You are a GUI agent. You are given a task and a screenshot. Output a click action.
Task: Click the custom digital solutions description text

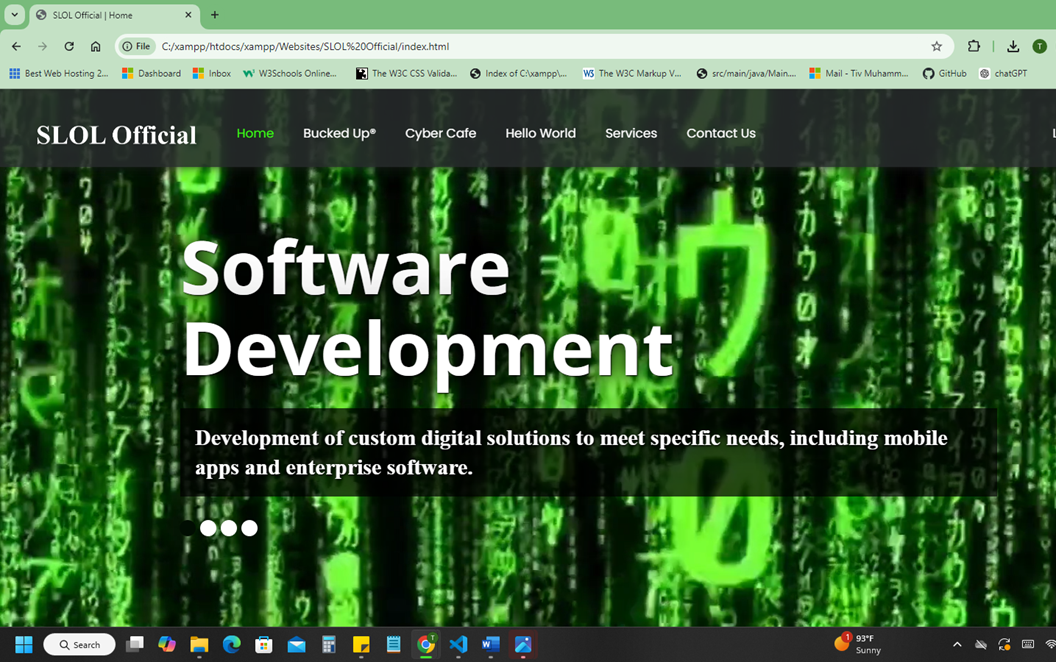[x=571, y=453]
